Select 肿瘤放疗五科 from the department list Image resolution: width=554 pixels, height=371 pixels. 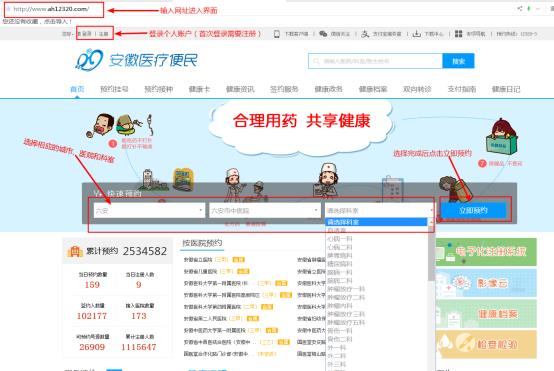click(x=346, y=322)
